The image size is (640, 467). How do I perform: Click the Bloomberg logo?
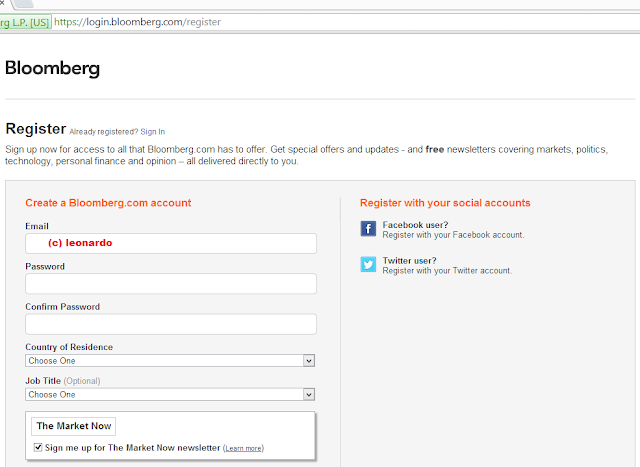(52, 68)
